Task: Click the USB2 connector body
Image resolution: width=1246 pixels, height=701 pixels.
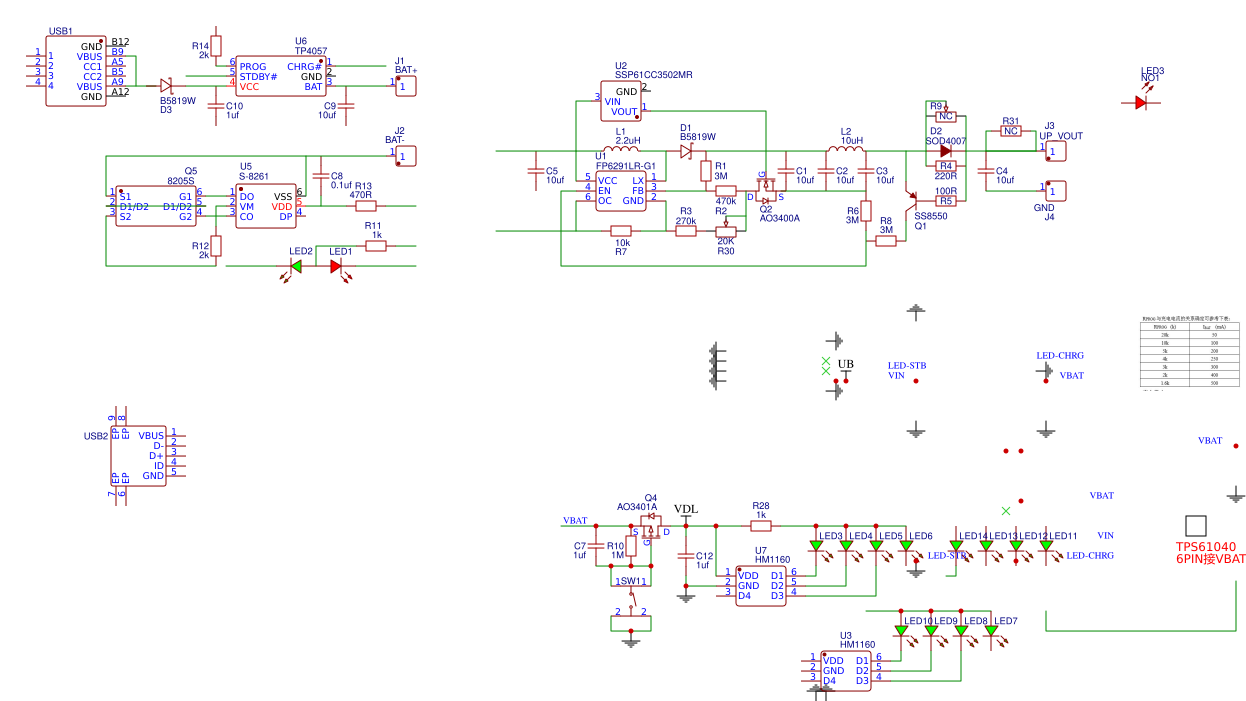Action: click(138, 456)
